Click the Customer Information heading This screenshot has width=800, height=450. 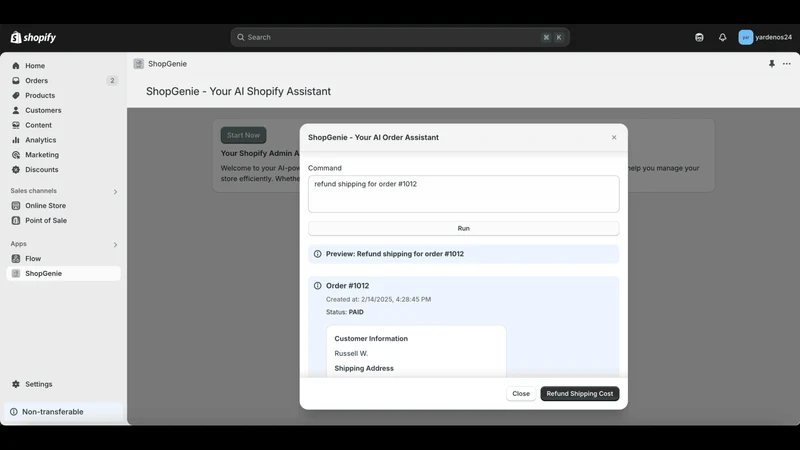click(x=371, y=339)
